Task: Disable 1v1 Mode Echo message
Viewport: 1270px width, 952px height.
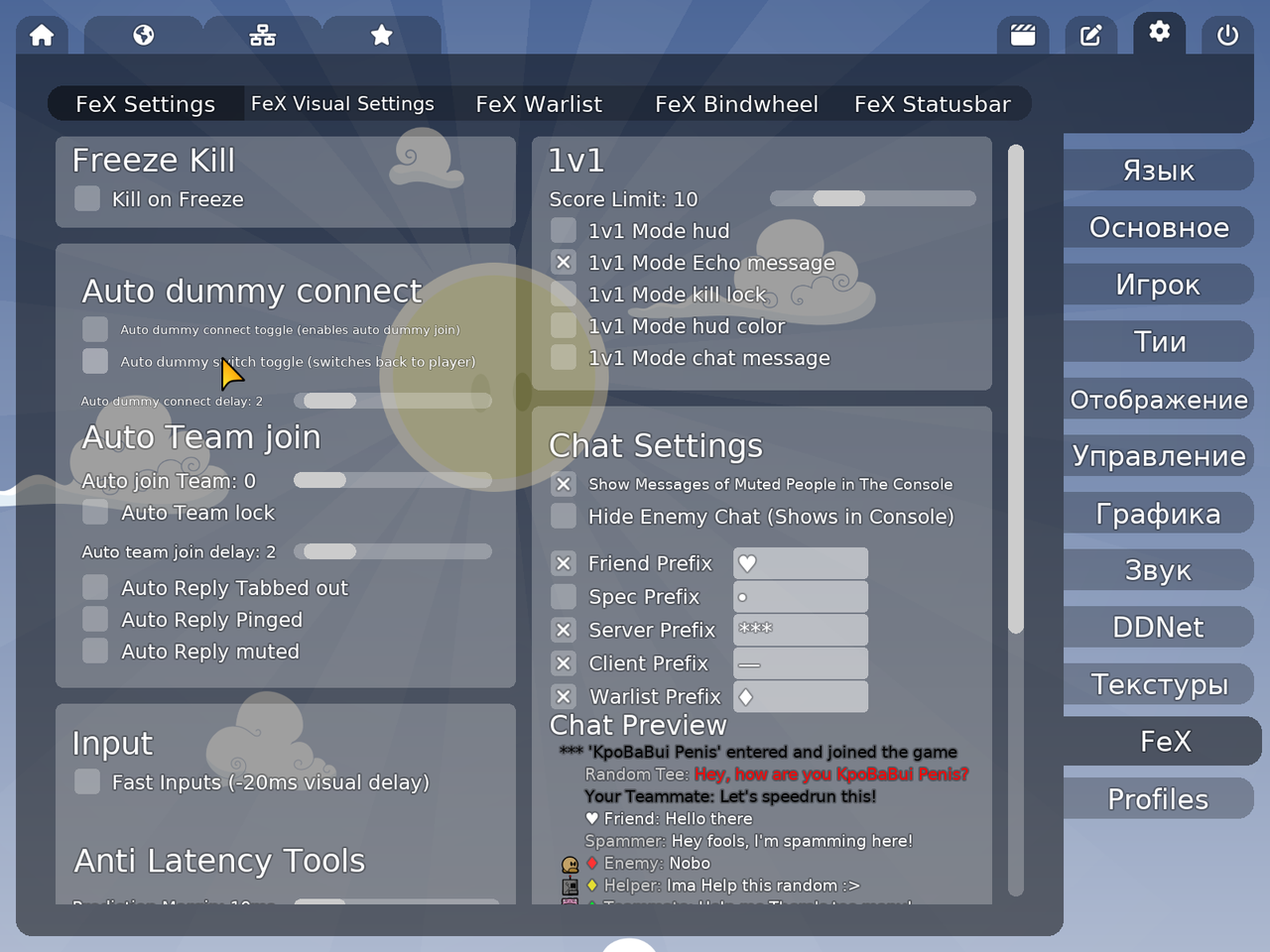Action: click(x=564, y=262)
